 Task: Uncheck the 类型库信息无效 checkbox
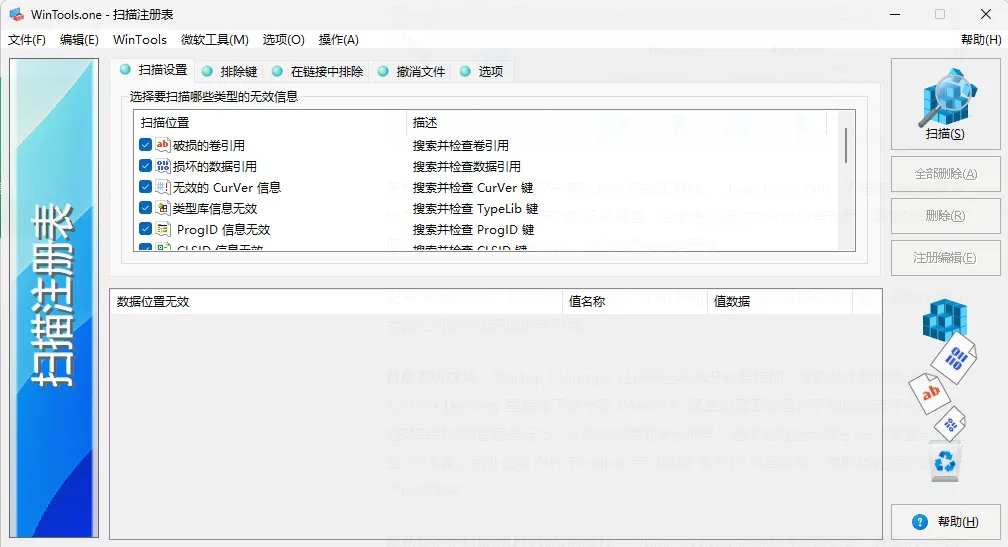[145, 208]
